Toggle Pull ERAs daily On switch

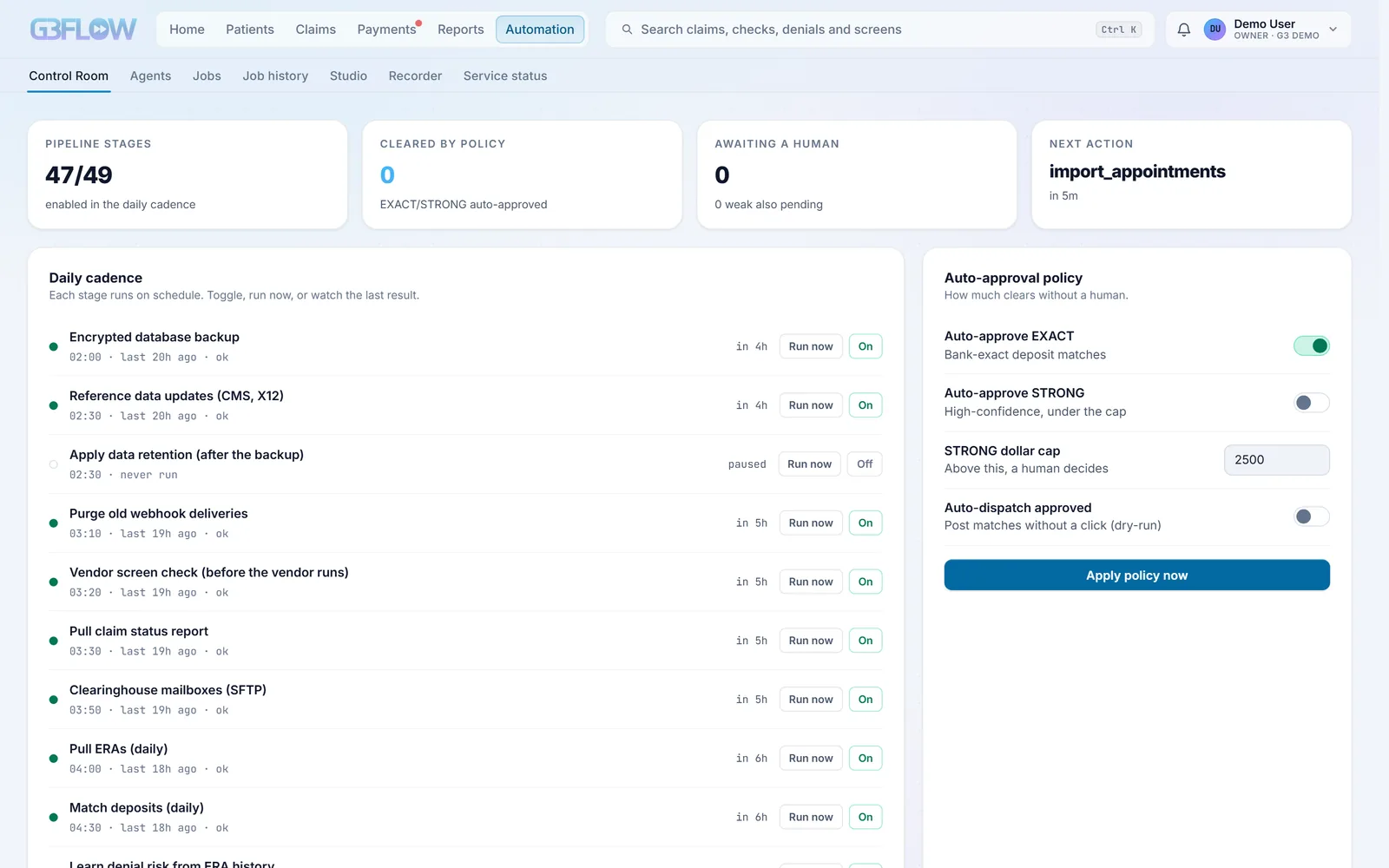click(866, 759)
